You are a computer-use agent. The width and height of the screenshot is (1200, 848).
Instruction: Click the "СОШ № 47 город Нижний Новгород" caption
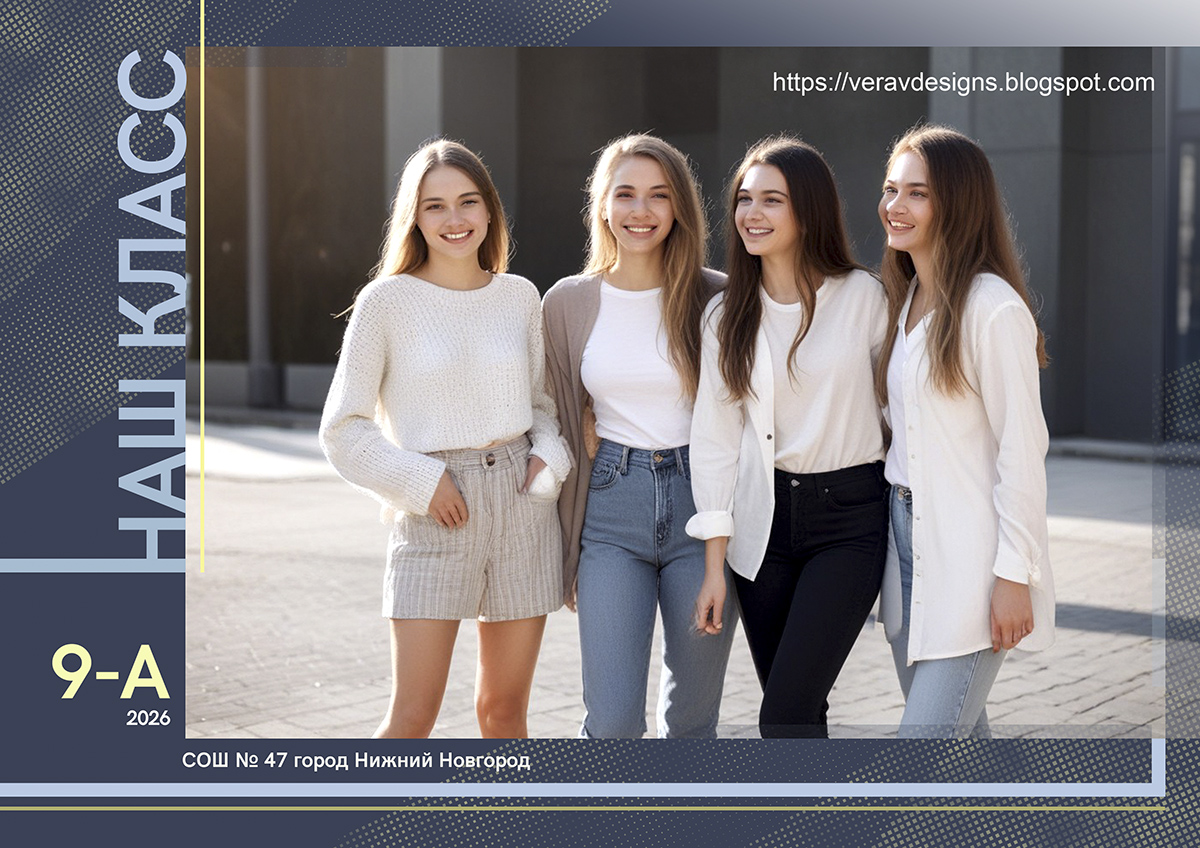[356, 761]
